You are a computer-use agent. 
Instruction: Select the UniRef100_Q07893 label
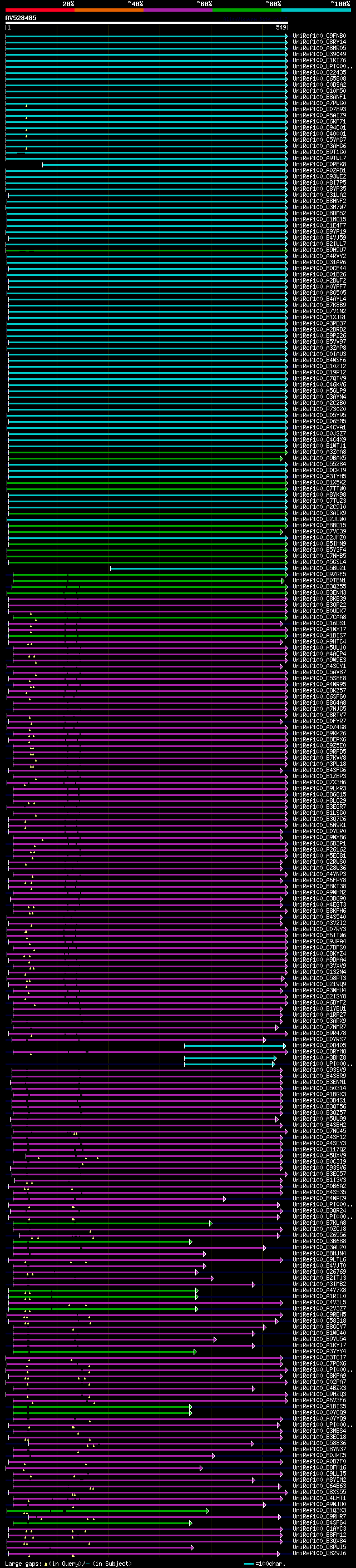point(319,109)
